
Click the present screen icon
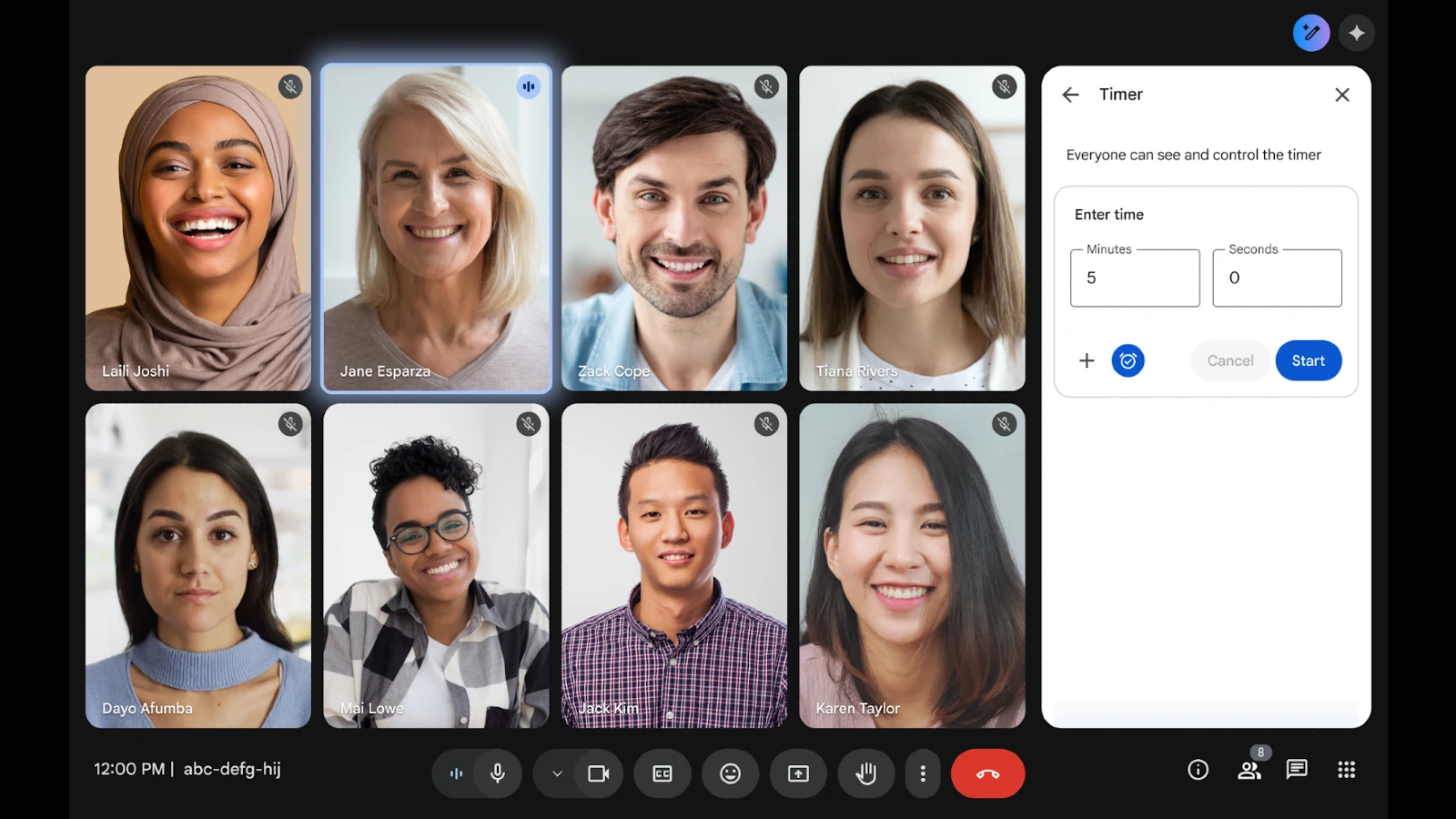pos(798,773)
